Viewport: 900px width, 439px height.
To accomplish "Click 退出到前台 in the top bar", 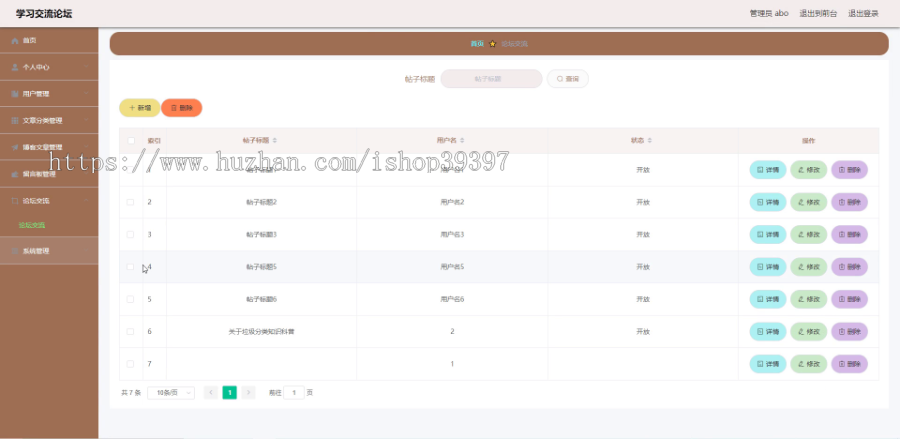I will click(x=818, y=13).
